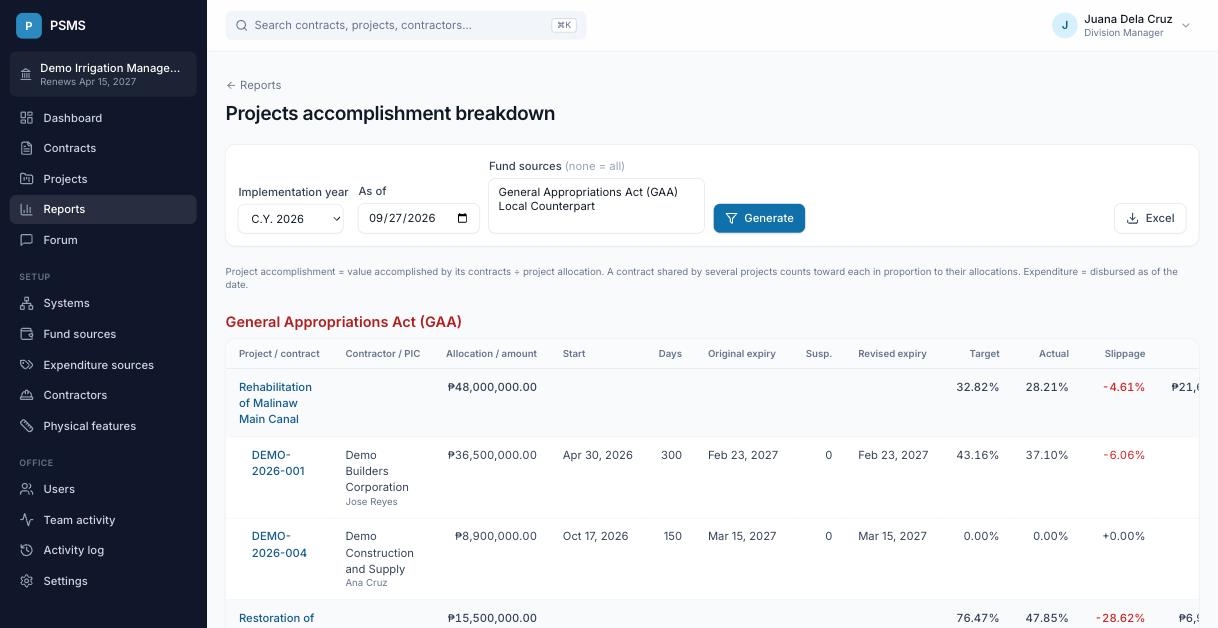Click the search magnifier icon
1218x628 pixels.
[x=241, y=25]
